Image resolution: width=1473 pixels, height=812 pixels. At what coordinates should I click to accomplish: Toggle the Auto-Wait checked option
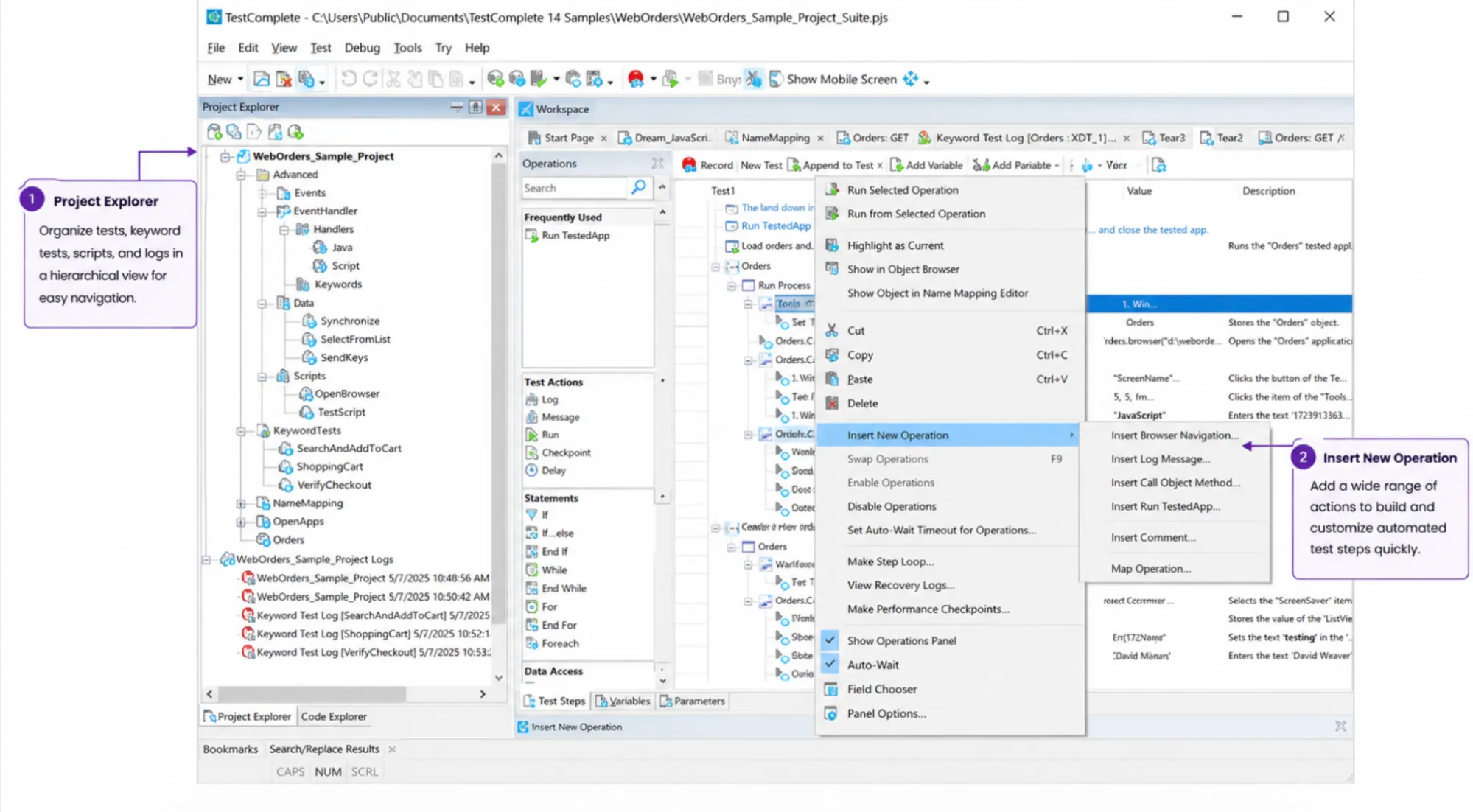(x=830, y=665)
